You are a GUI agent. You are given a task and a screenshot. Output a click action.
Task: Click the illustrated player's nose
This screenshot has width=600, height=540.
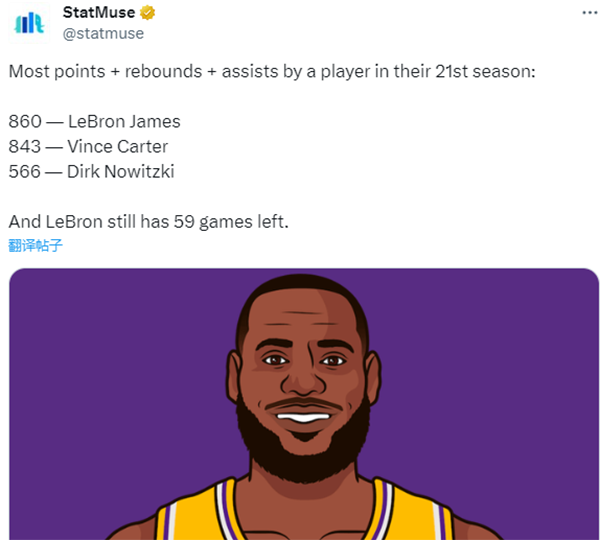(x=301, y=382)
